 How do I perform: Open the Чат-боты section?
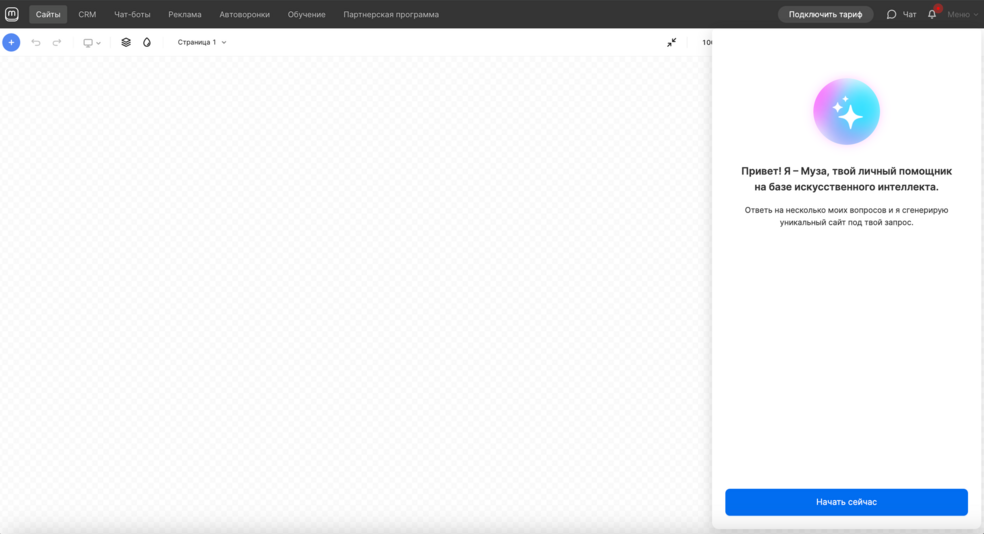(x=132, y=14)
